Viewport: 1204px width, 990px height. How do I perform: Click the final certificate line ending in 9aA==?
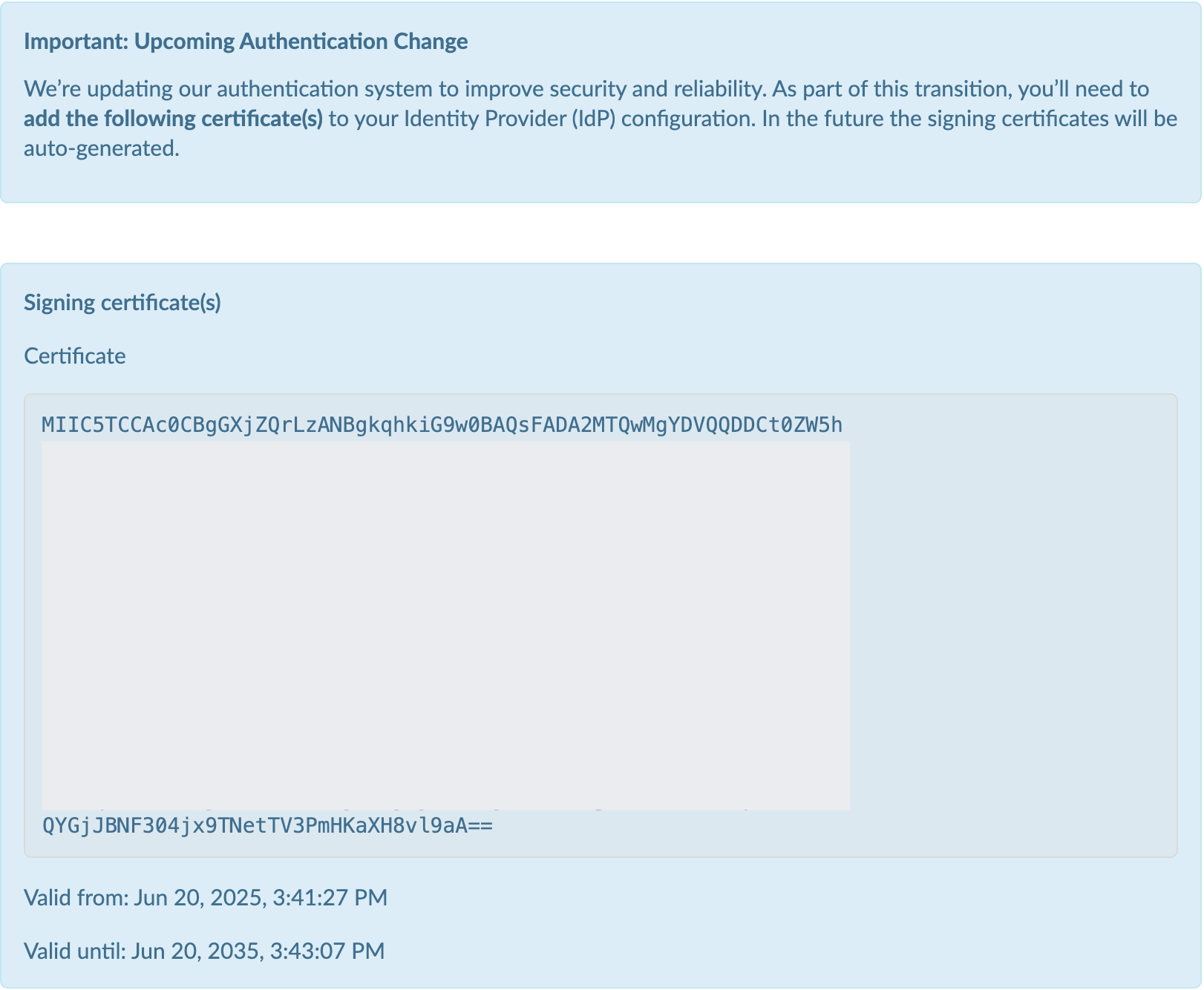tap(267, 825)
